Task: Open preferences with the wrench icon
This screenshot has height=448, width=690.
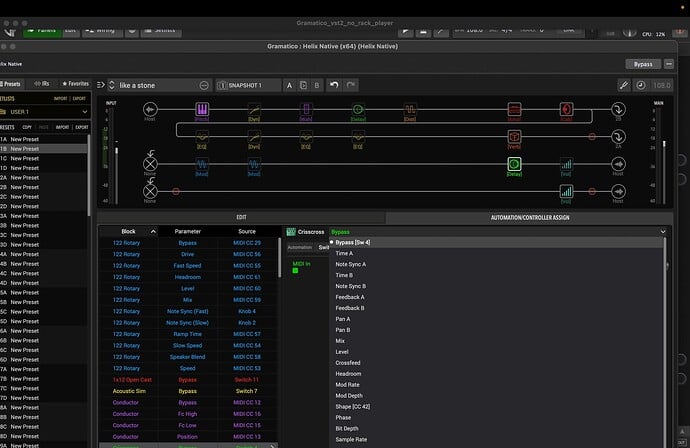Action: [624, 85]
